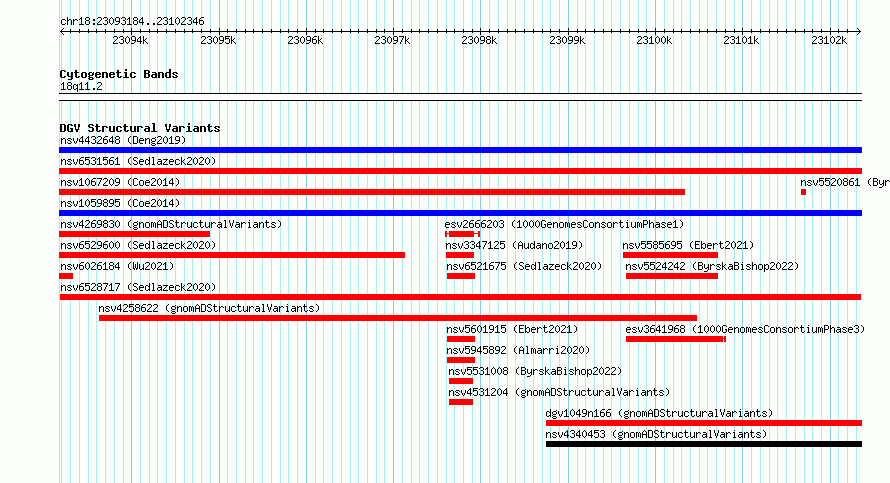
Task: Select nsv5531008 (ByrskaBishop2022) label
Action: click(535, 371)
